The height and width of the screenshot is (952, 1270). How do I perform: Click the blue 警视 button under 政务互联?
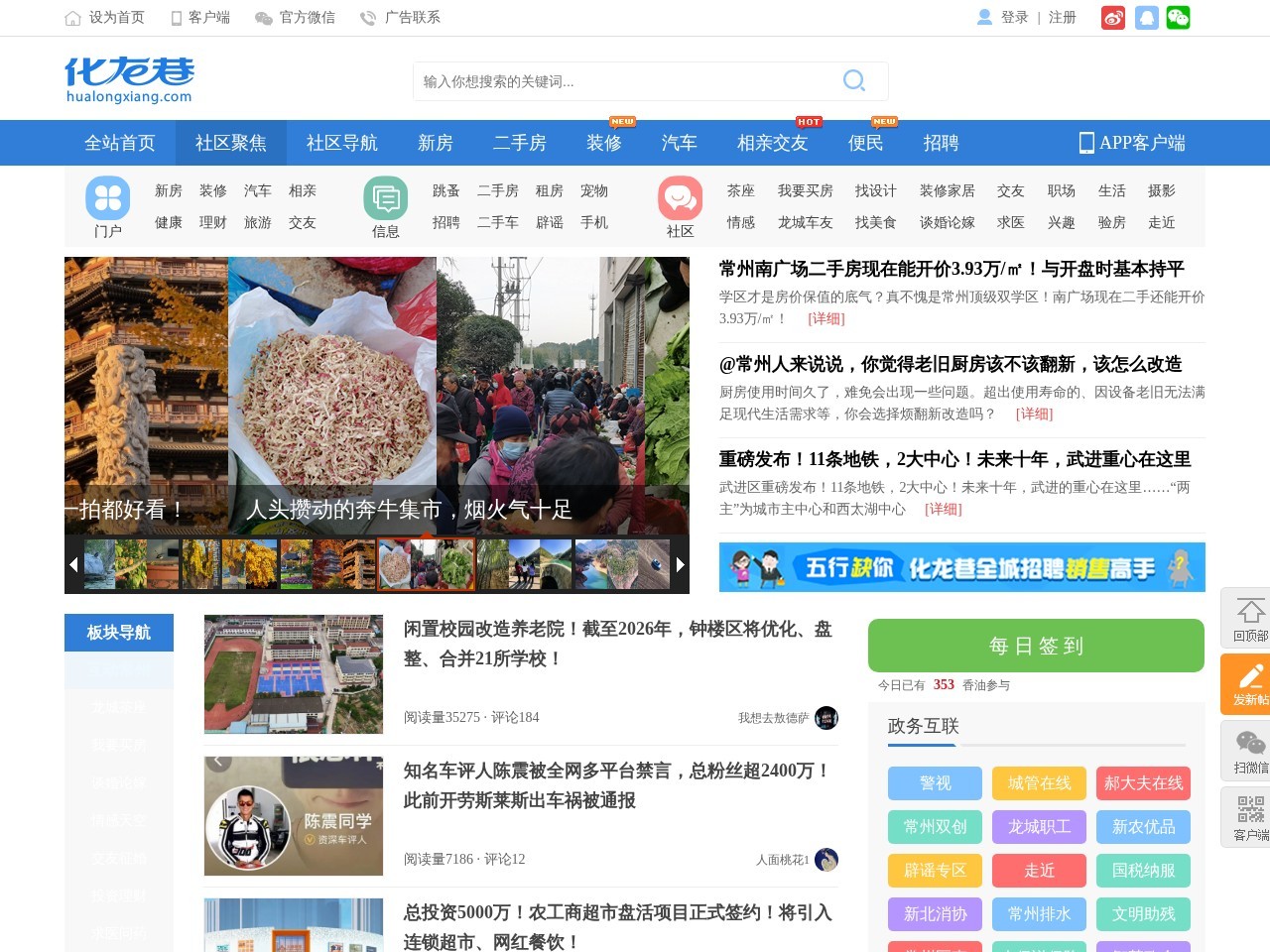coord(933,783)
